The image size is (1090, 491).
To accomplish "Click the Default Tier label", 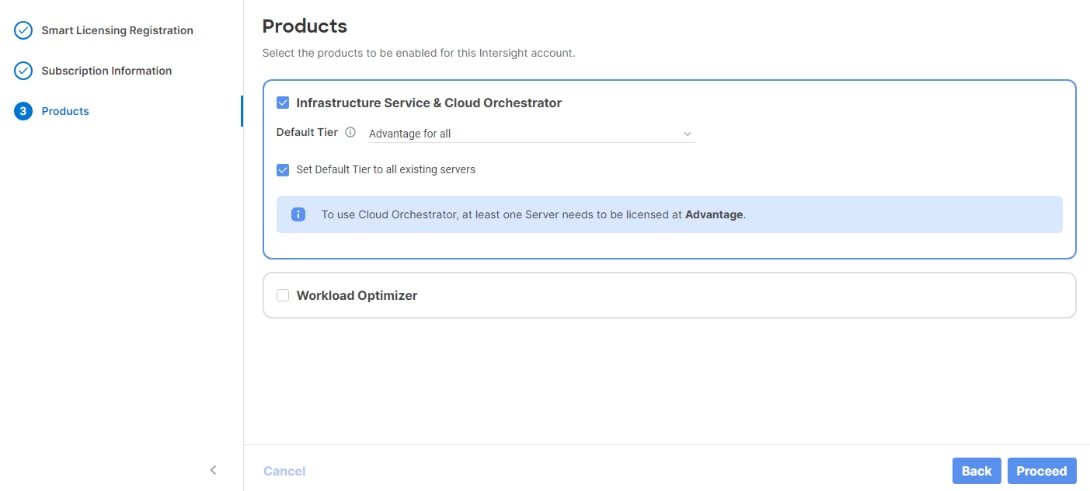I will [307, 132].
